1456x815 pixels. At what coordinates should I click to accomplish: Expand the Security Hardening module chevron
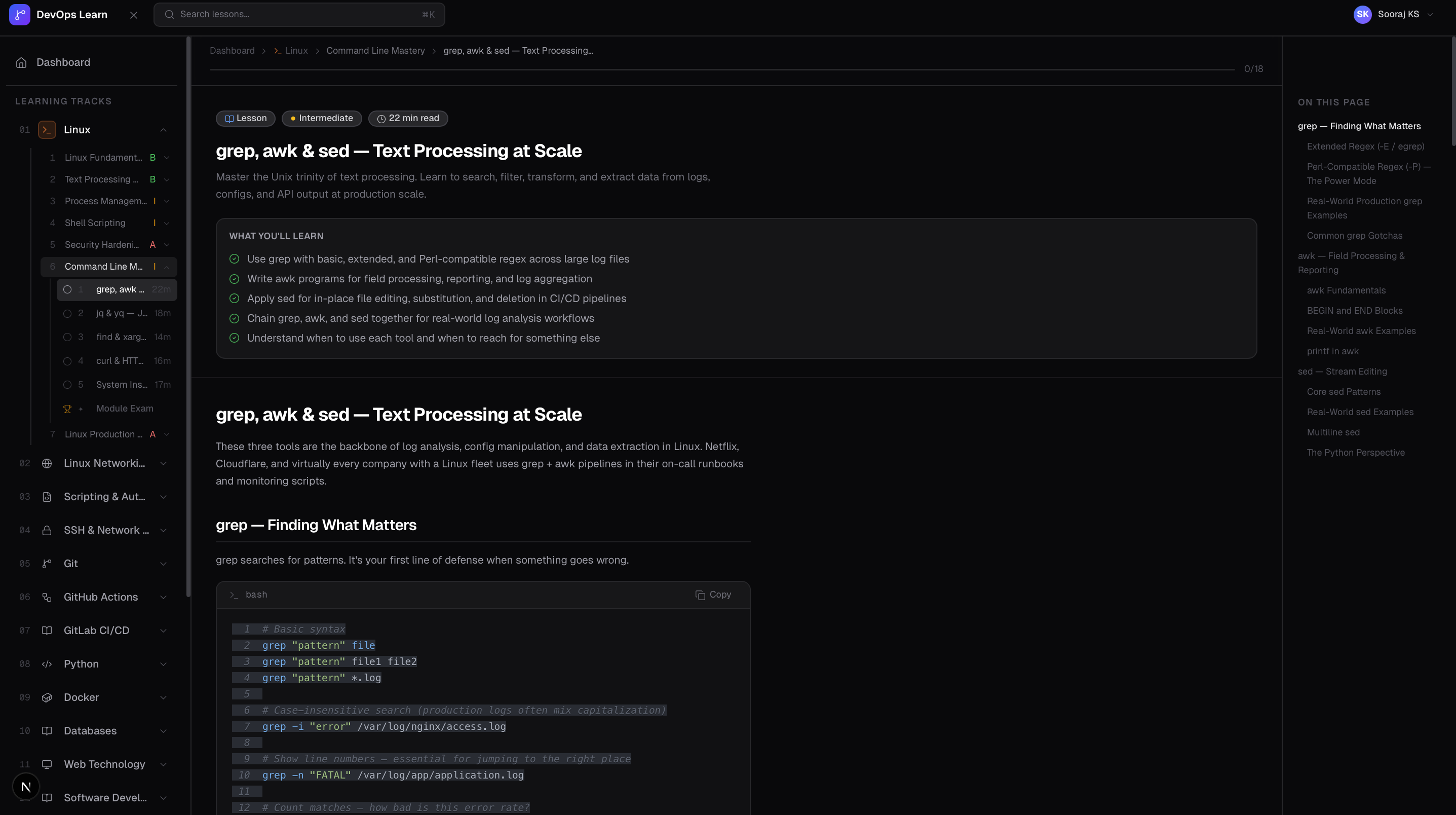167,245
